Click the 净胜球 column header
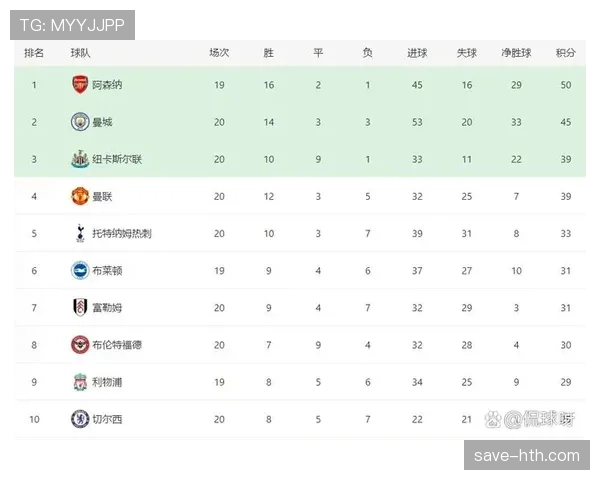Screen dimensions: 600x480 pyautogui.click(x=516, y=53)
